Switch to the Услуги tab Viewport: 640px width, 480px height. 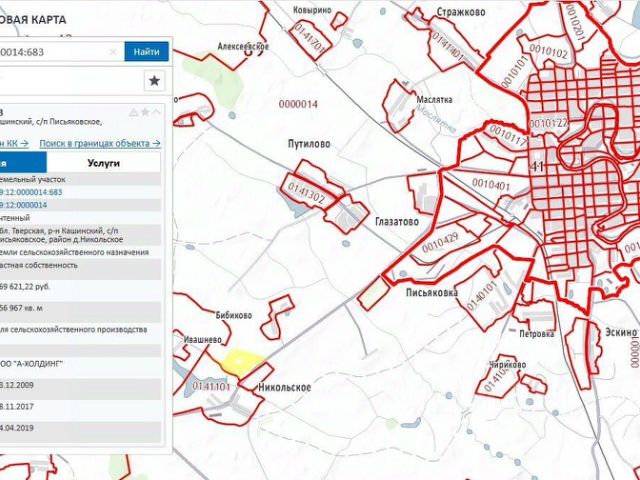pyautogui.click(x=104, y=163)
